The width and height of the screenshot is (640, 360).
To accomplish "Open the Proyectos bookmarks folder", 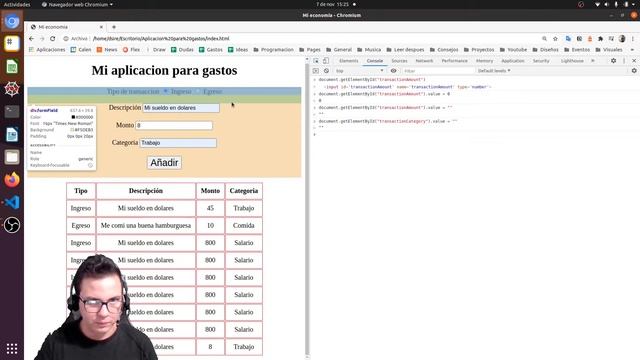I will point(479,50).
